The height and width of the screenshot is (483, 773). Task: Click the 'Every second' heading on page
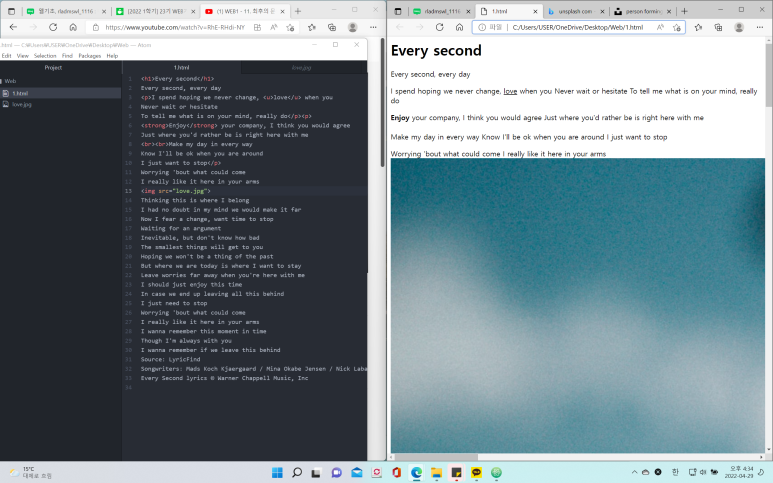point(436,50)
